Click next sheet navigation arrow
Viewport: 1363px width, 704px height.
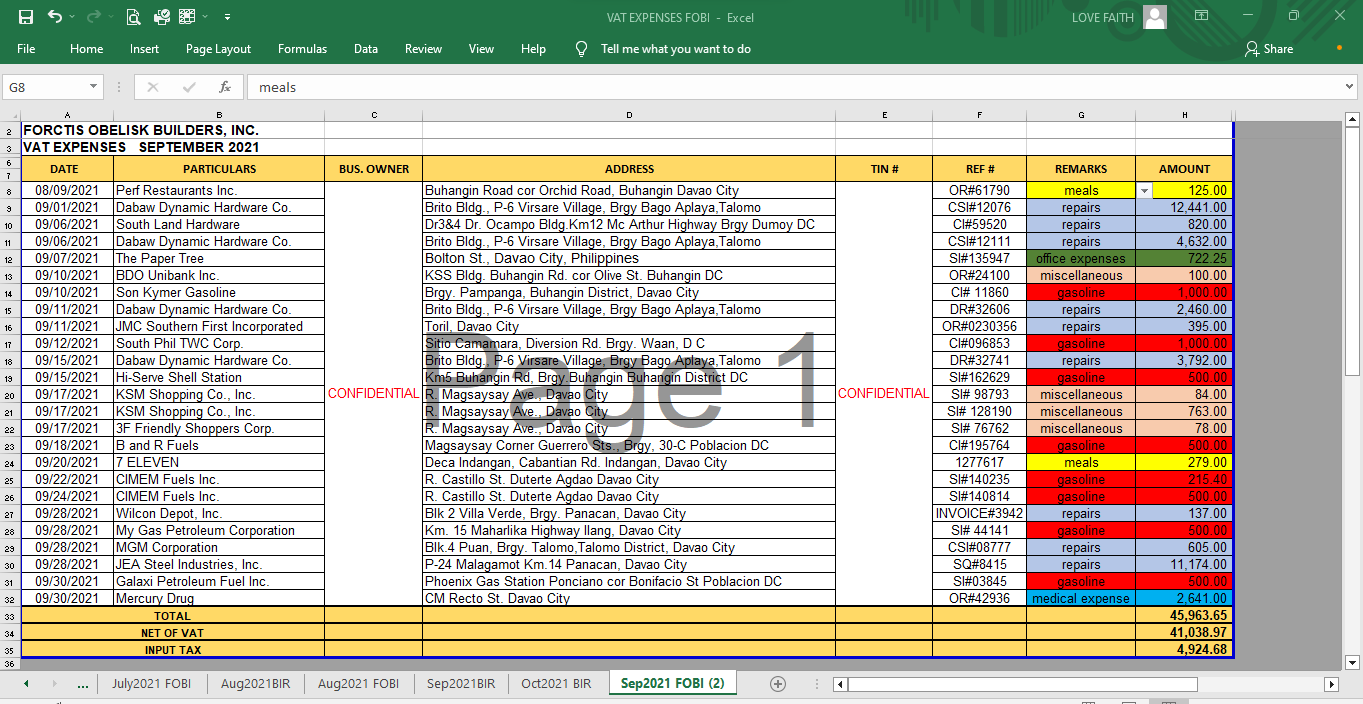(56, 684)
